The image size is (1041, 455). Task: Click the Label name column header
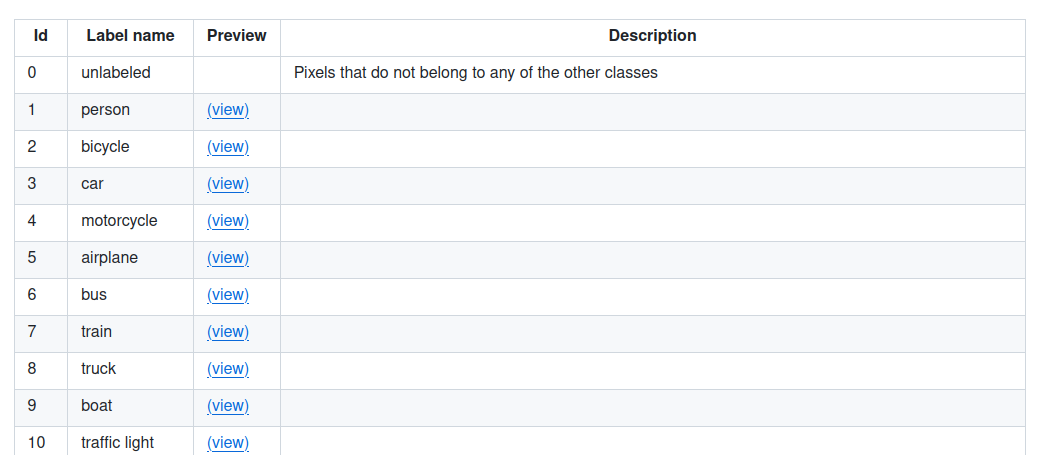tap(130, 36)
